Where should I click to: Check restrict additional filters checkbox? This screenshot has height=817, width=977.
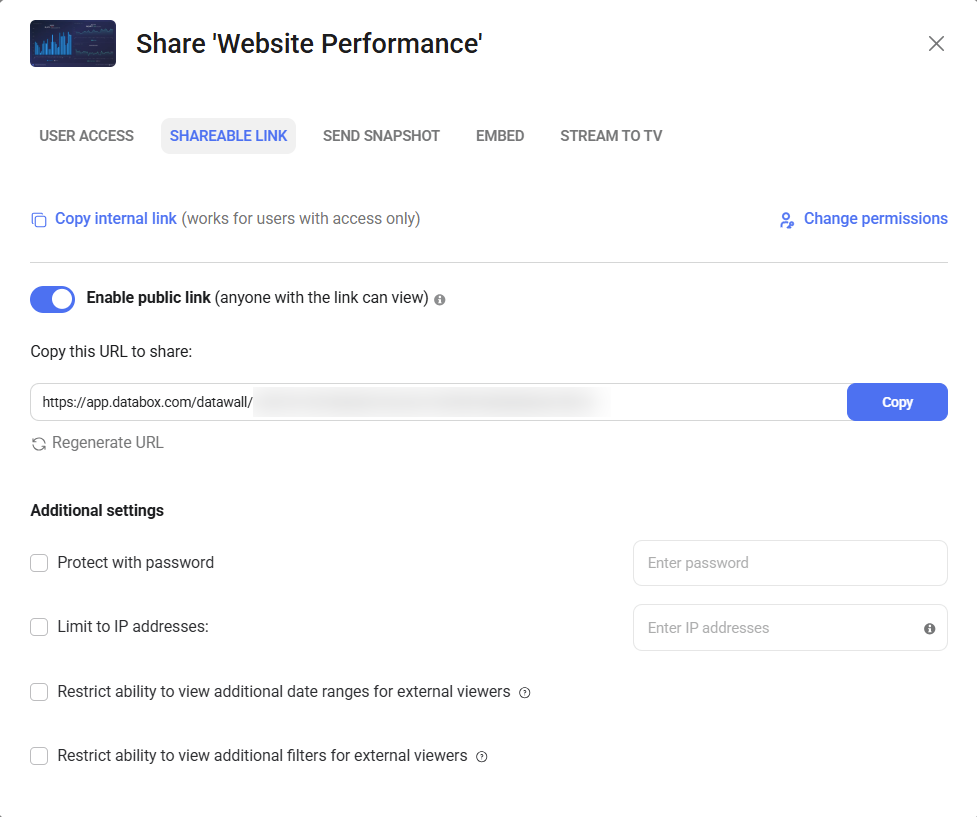[x=39, y=756]
